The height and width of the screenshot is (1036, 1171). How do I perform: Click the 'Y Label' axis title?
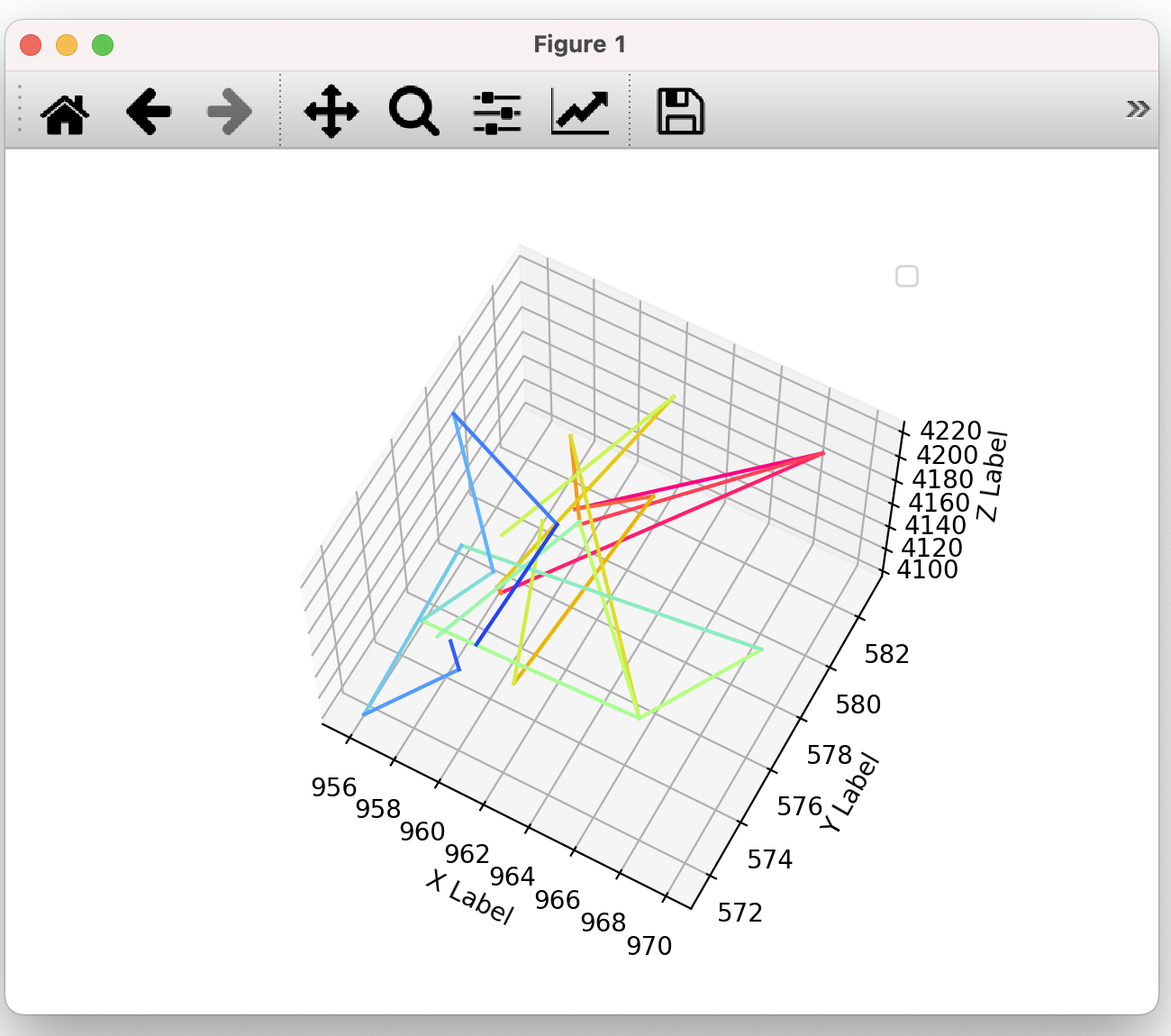(849, 793)
